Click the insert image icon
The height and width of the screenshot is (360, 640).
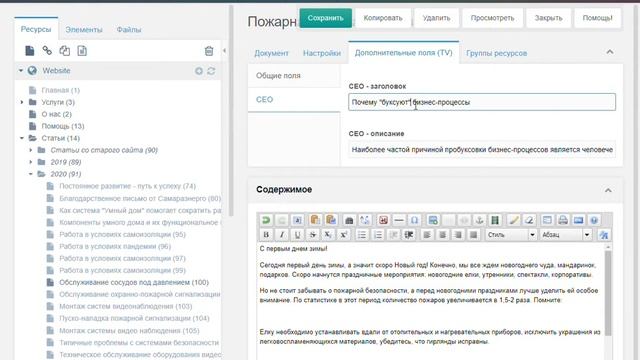point(433,220)
